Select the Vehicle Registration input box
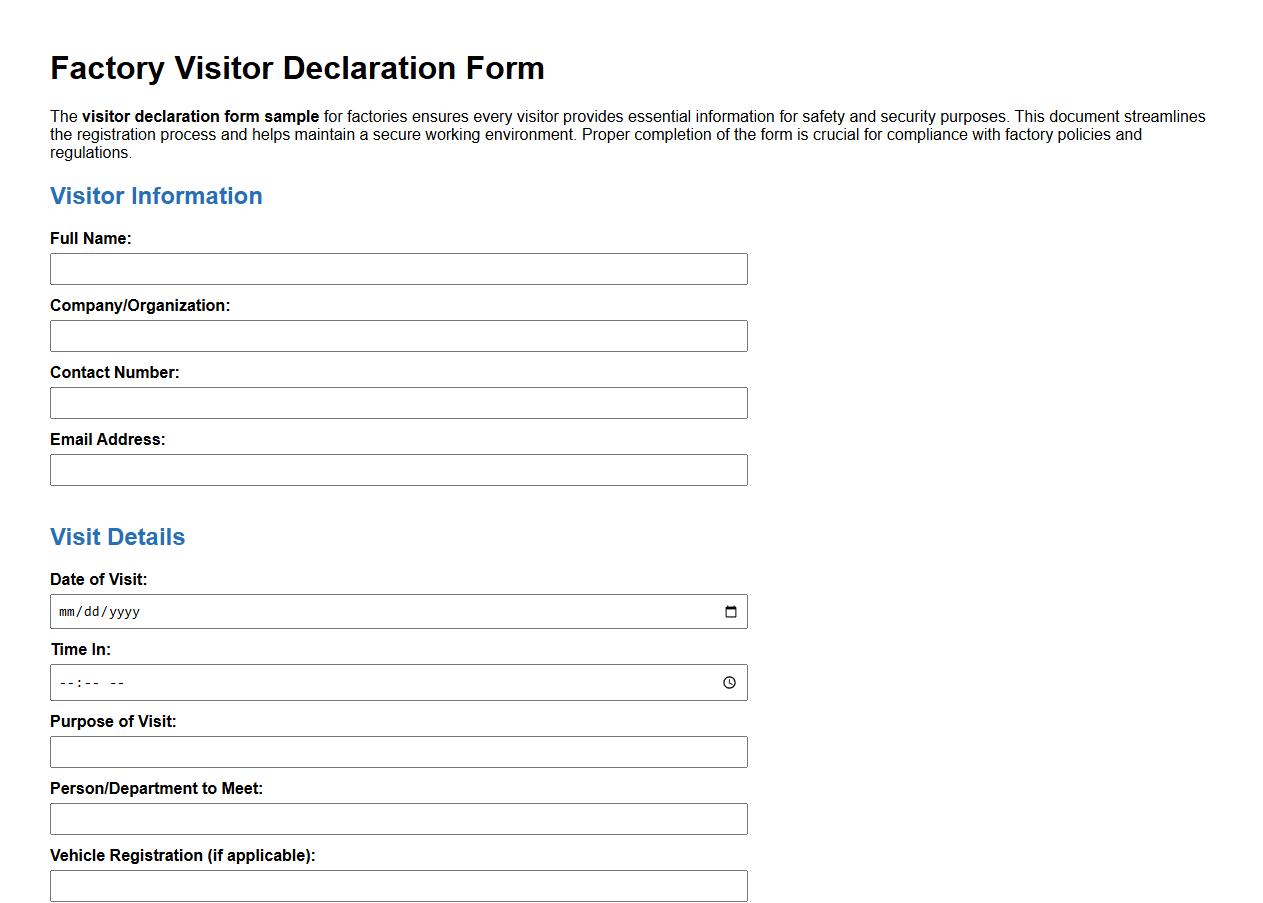The width and height of the screenshot is (1263, 903). coord(398,885)
